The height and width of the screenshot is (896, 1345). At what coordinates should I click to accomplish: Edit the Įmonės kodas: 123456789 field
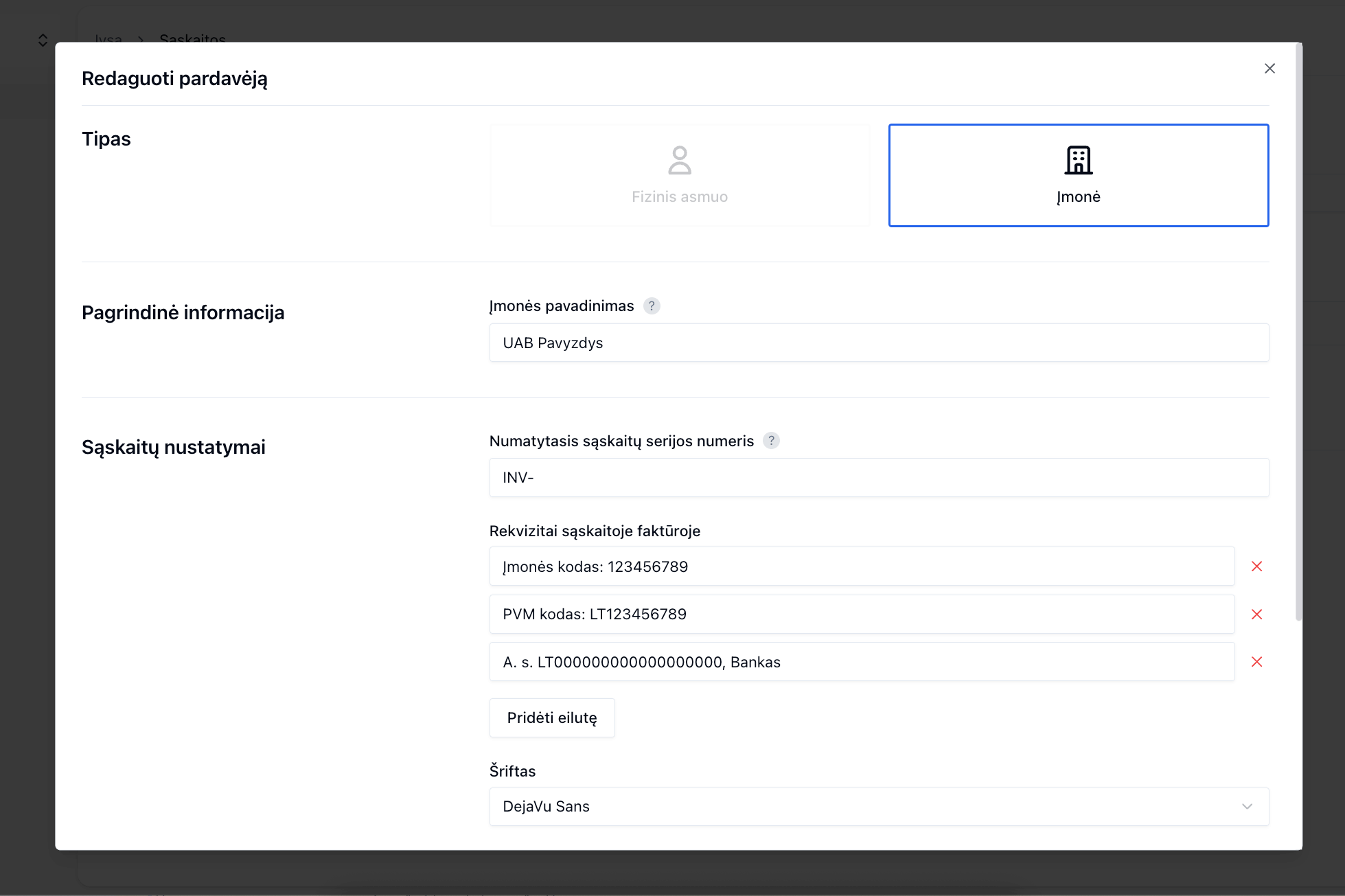point(861,566)
